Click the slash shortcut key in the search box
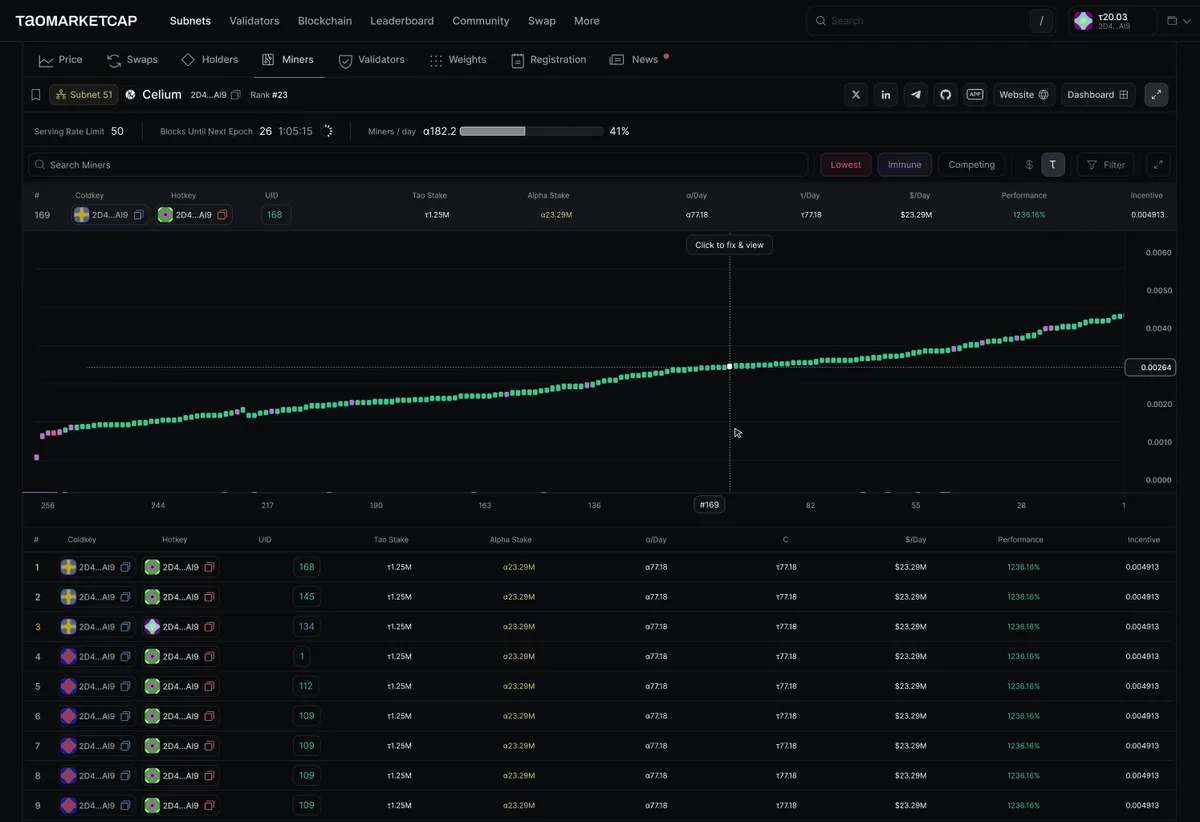This screenshot has height=822, width=1200. point(1042,21)
